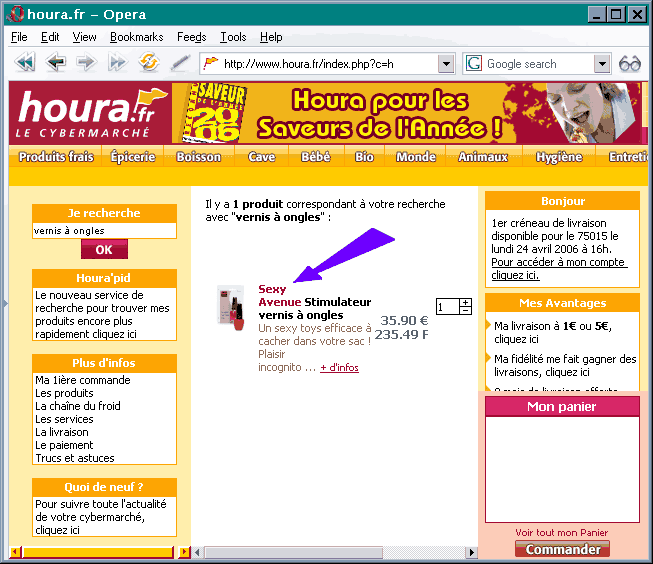Click the OK search button
Viewport: 653px width, 564px height.
(104, 250)
